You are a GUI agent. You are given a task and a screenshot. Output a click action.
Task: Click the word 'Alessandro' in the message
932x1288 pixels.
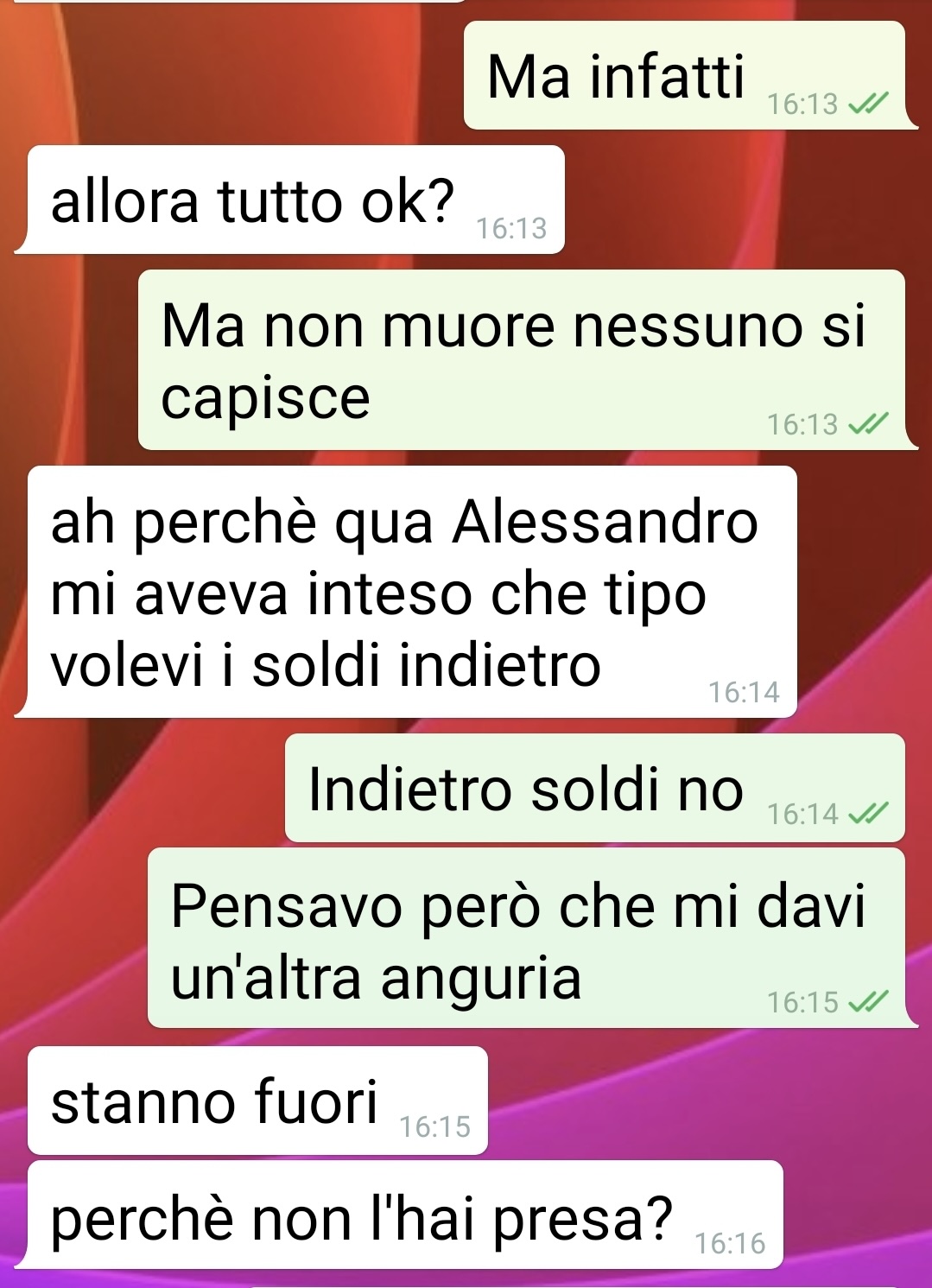click(606, 522)
